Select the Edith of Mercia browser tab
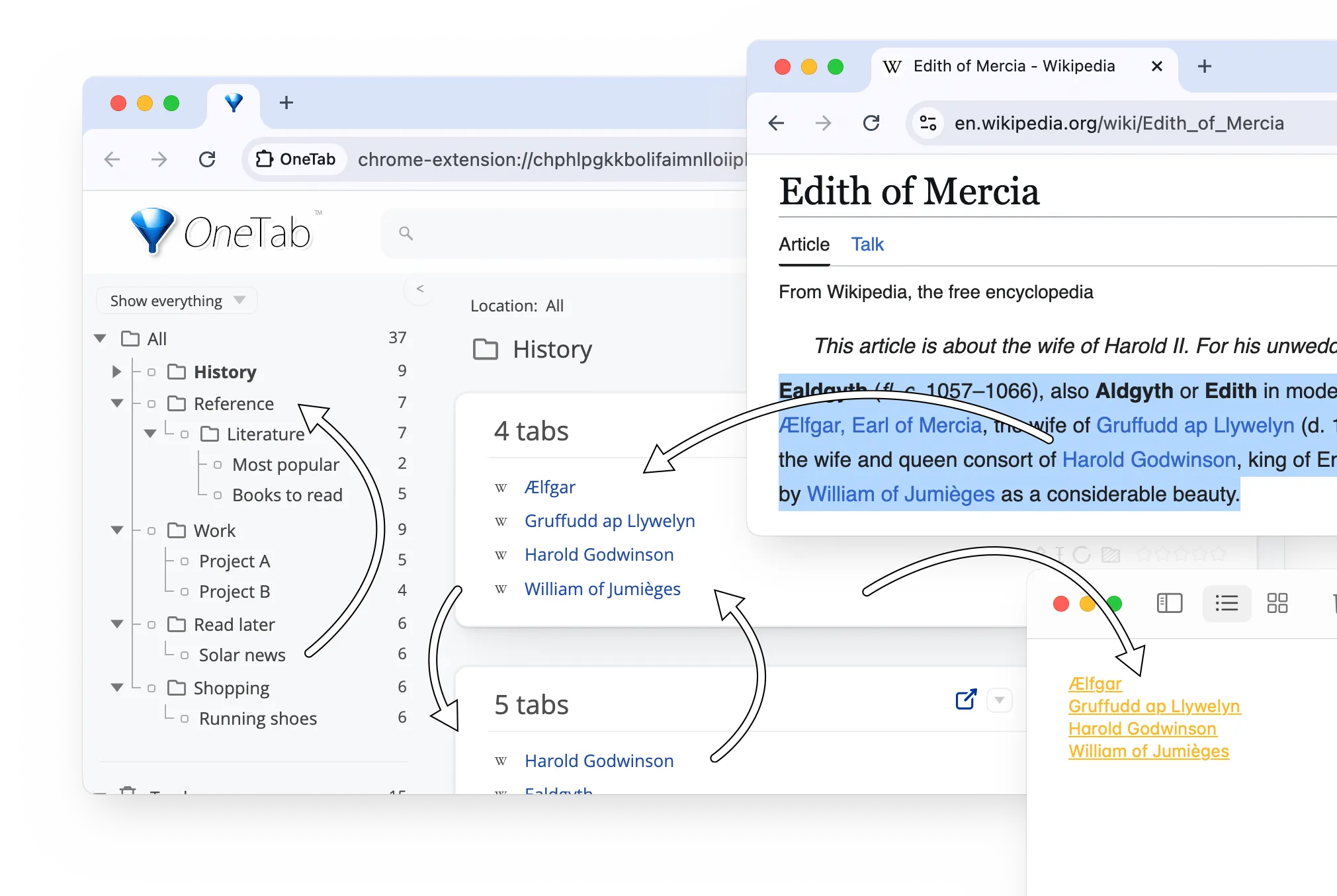Image resolution: width=1337 pixels, height=896 pixels. (x=1013, y=66)
